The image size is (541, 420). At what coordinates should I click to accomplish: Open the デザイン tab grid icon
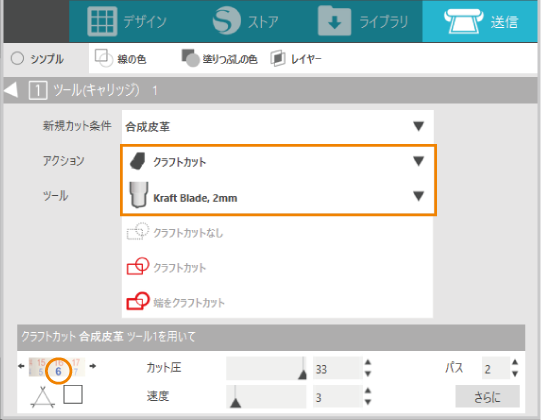click(x=102, y=21)
